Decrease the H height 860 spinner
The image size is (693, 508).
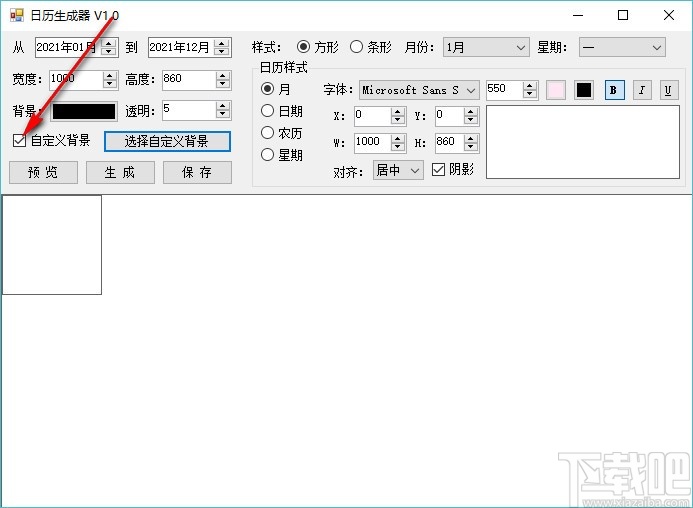click(471, 147)
